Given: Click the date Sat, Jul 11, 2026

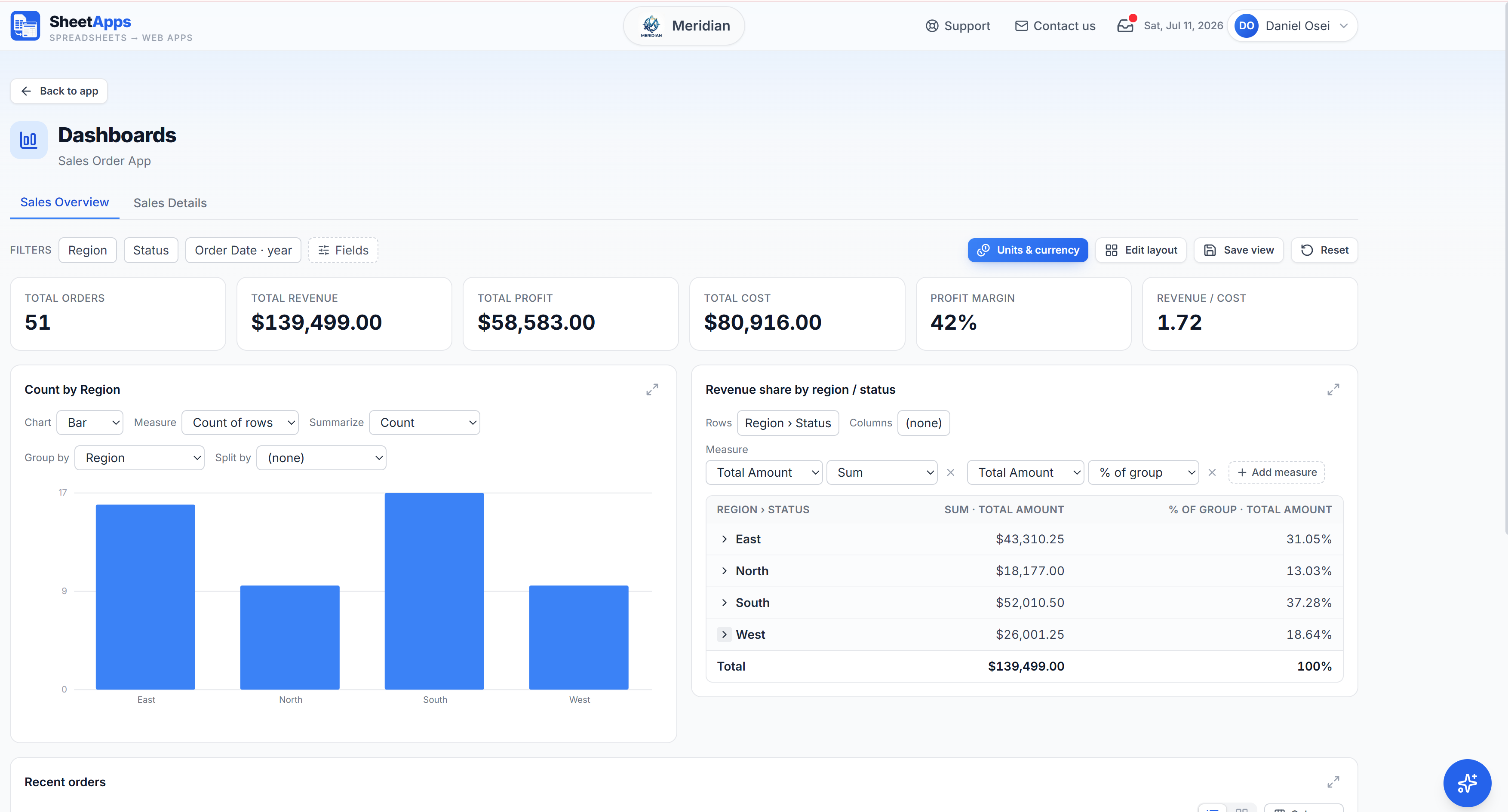Looking at the screenshot, I should 1183,26.
